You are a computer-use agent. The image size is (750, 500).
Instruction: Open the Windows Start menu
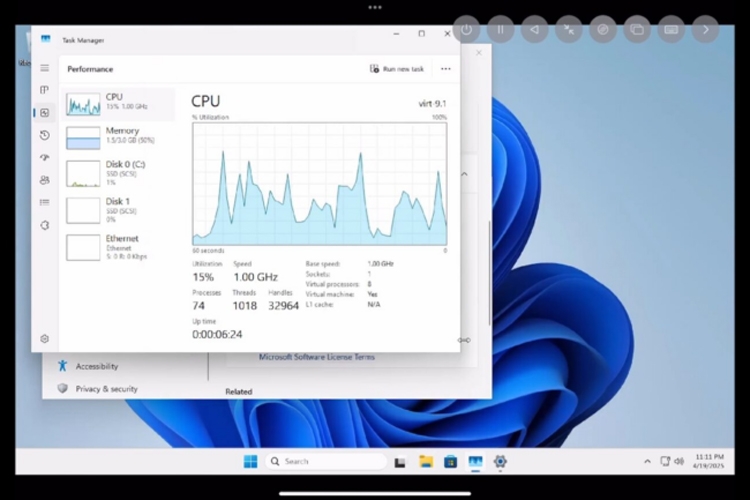click(x=250, y=461)
